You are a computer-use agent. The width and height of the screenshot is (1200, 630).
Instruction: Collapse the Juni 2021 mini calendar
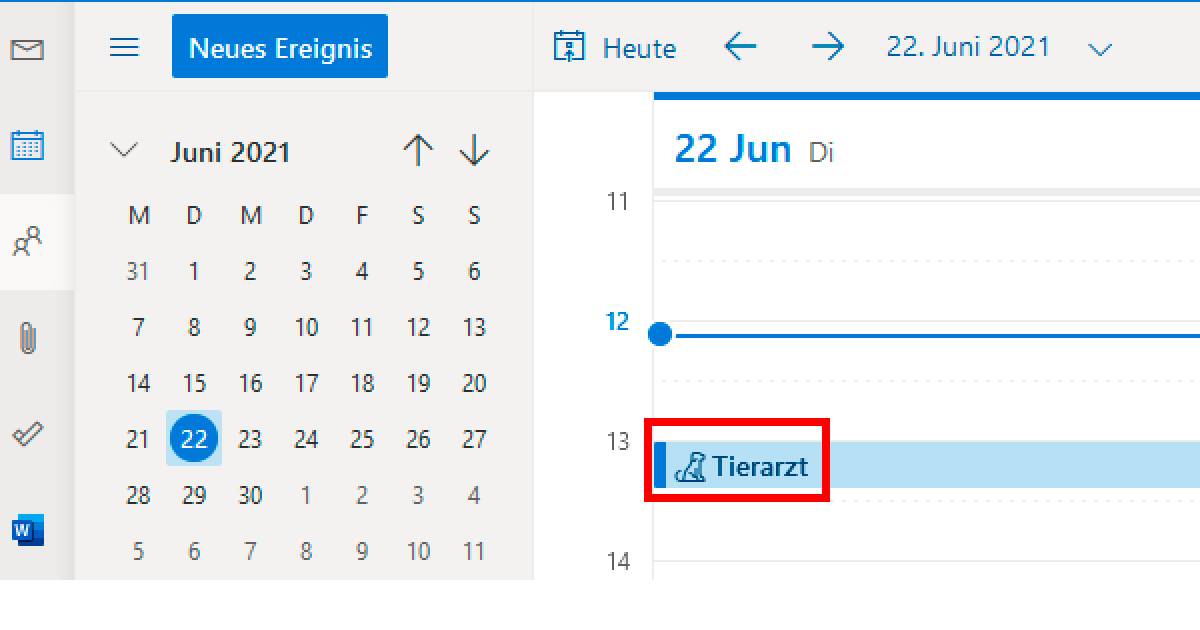click(124, 150)
